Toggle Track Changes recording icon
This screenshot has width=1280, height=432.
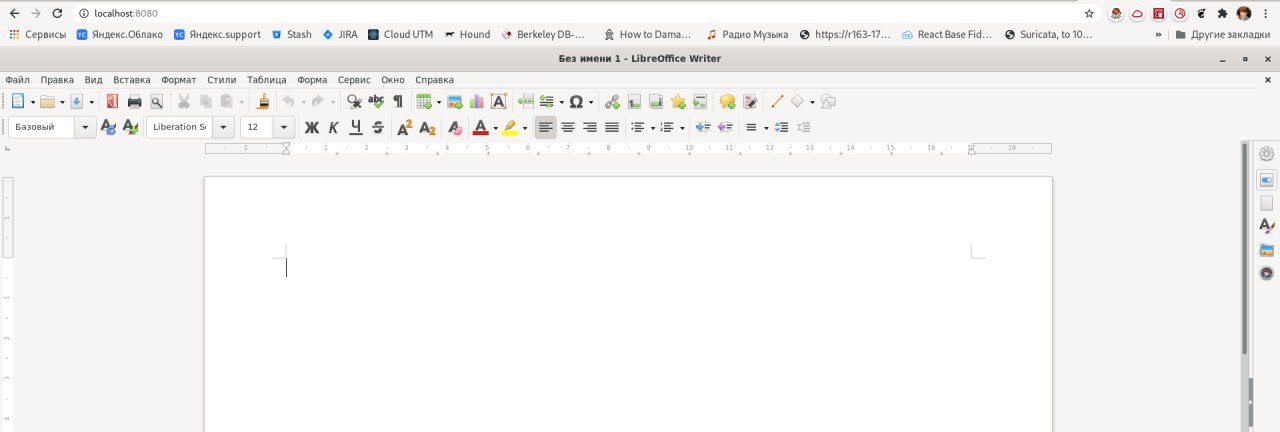[x=749, y=101]
